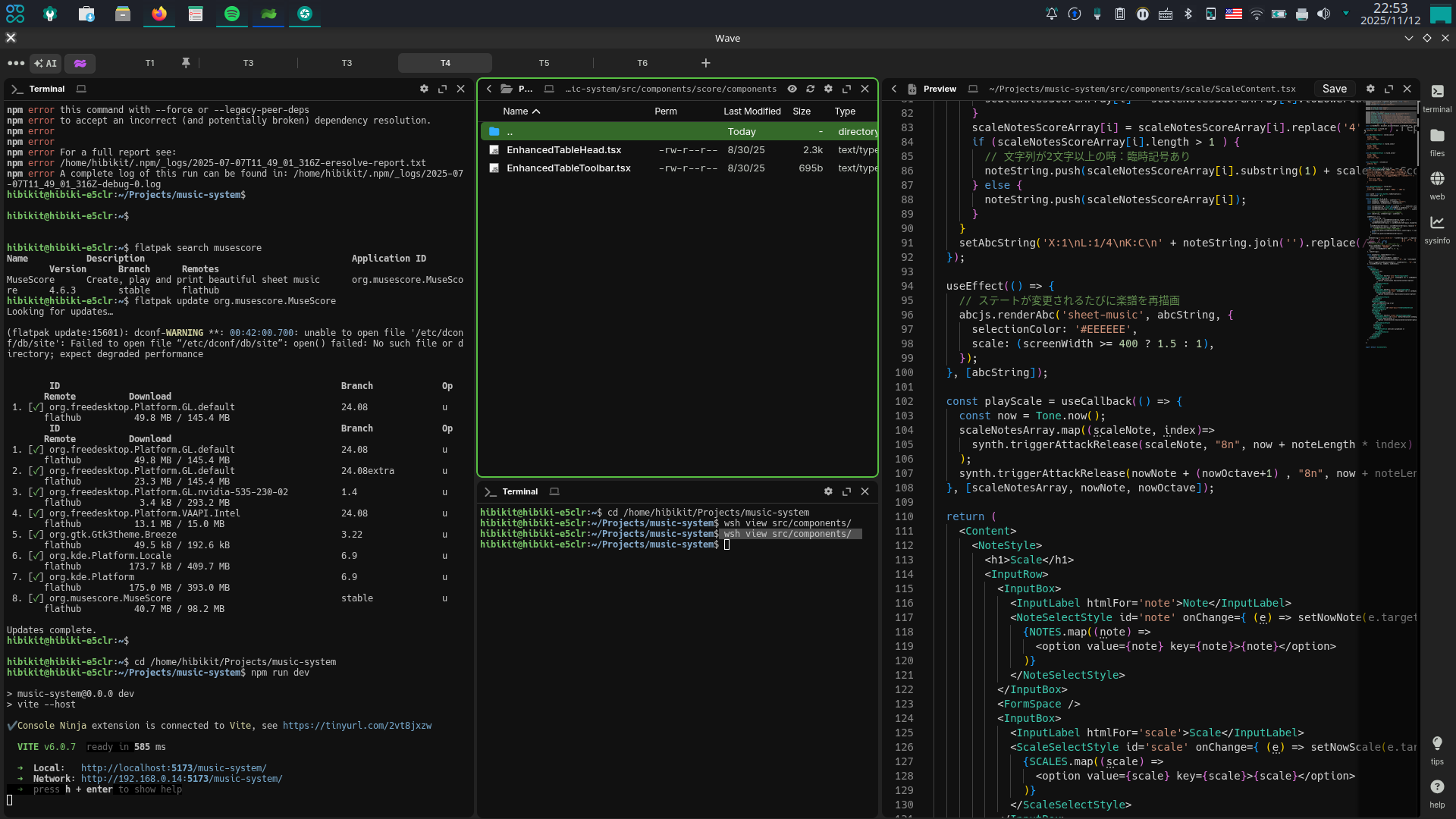
Task: Toggle hidden files eye icon
Action: pyautogui.click(x=792, y=89)
